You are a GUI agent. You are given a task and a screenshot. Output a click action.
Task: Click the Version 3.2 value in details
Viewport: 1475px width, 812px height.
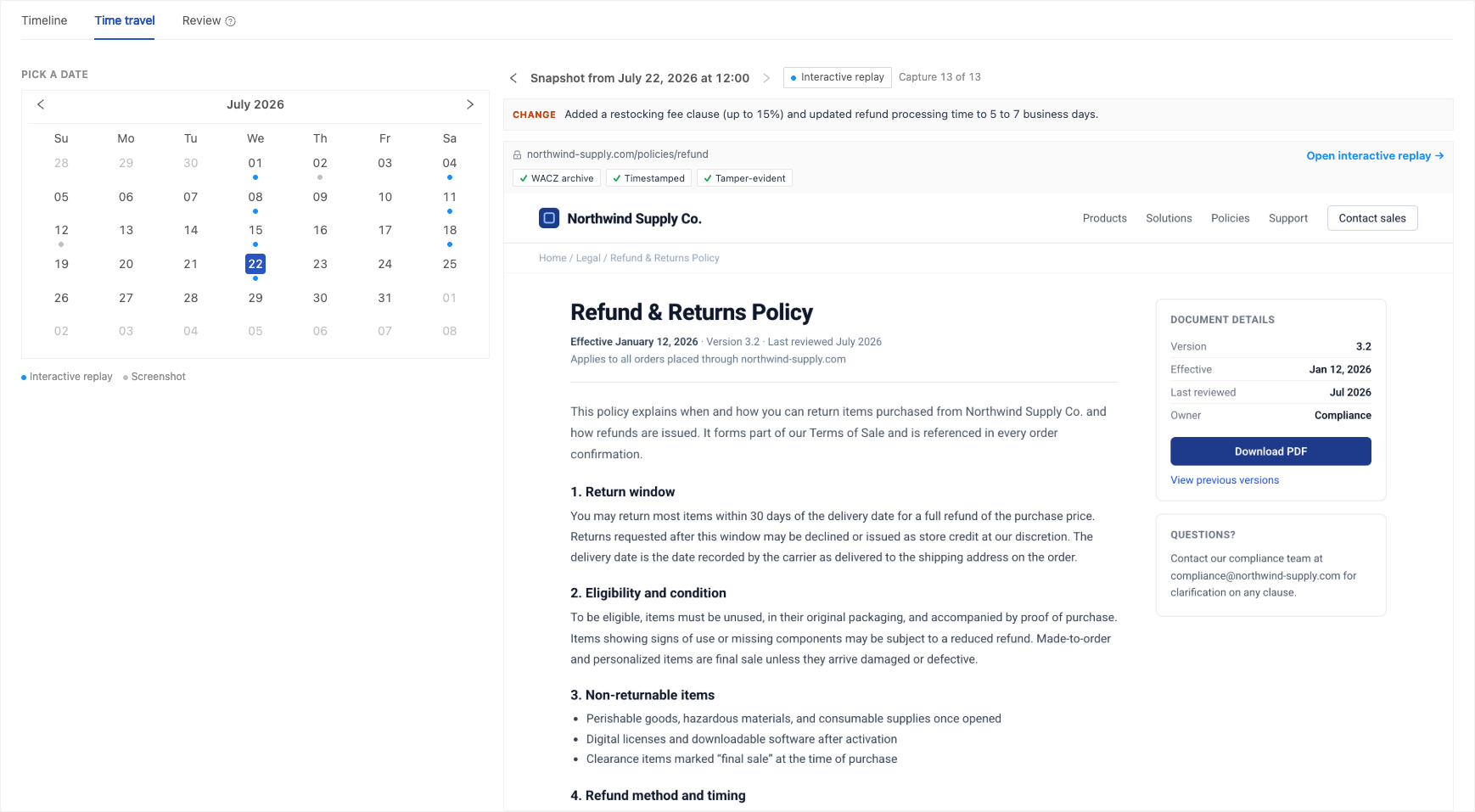tap(1363, 346)
